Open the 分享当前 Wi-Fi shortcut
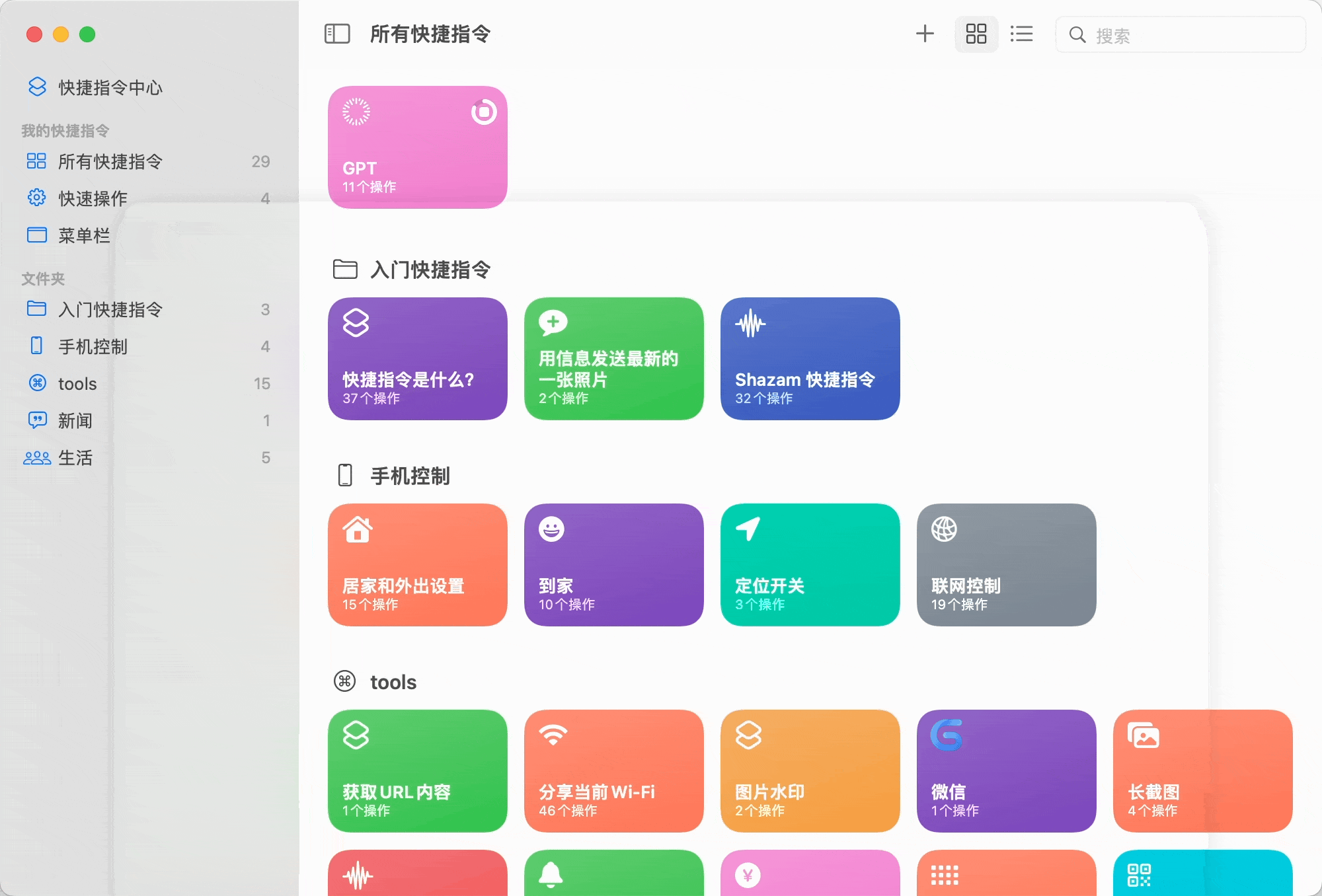This screenshot has height=896, width=1322. coord(613,771)
